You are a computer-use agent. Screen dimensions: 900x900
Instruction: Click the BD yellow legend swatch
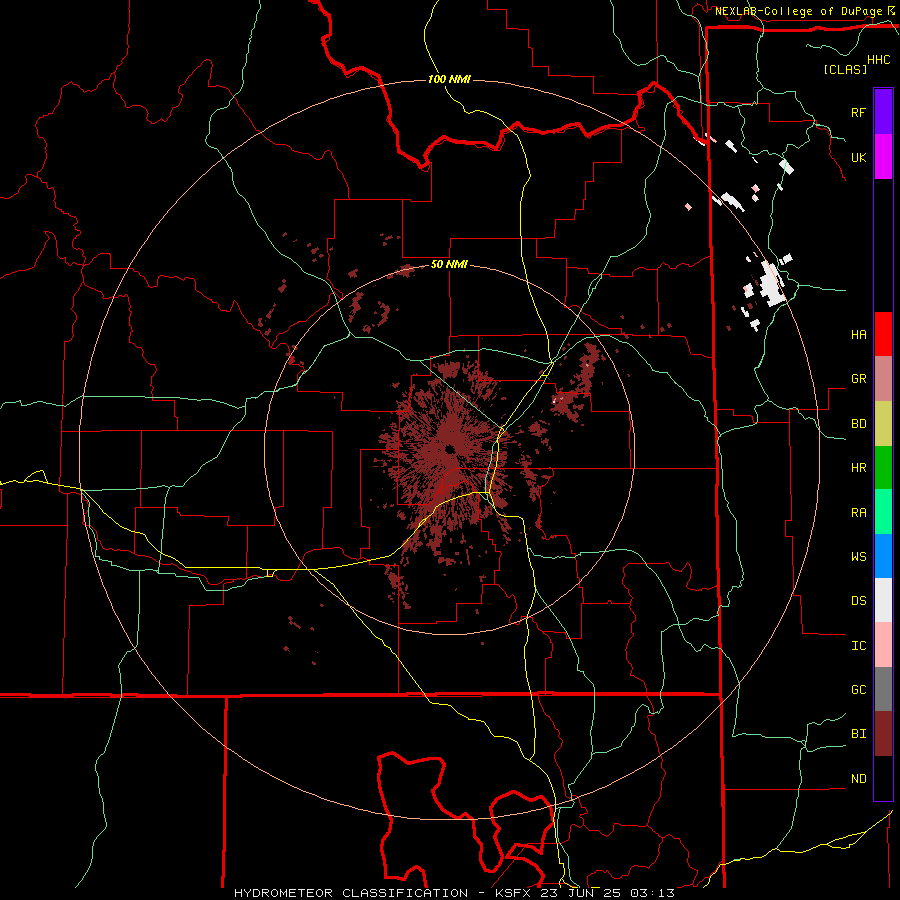[883, 424]
